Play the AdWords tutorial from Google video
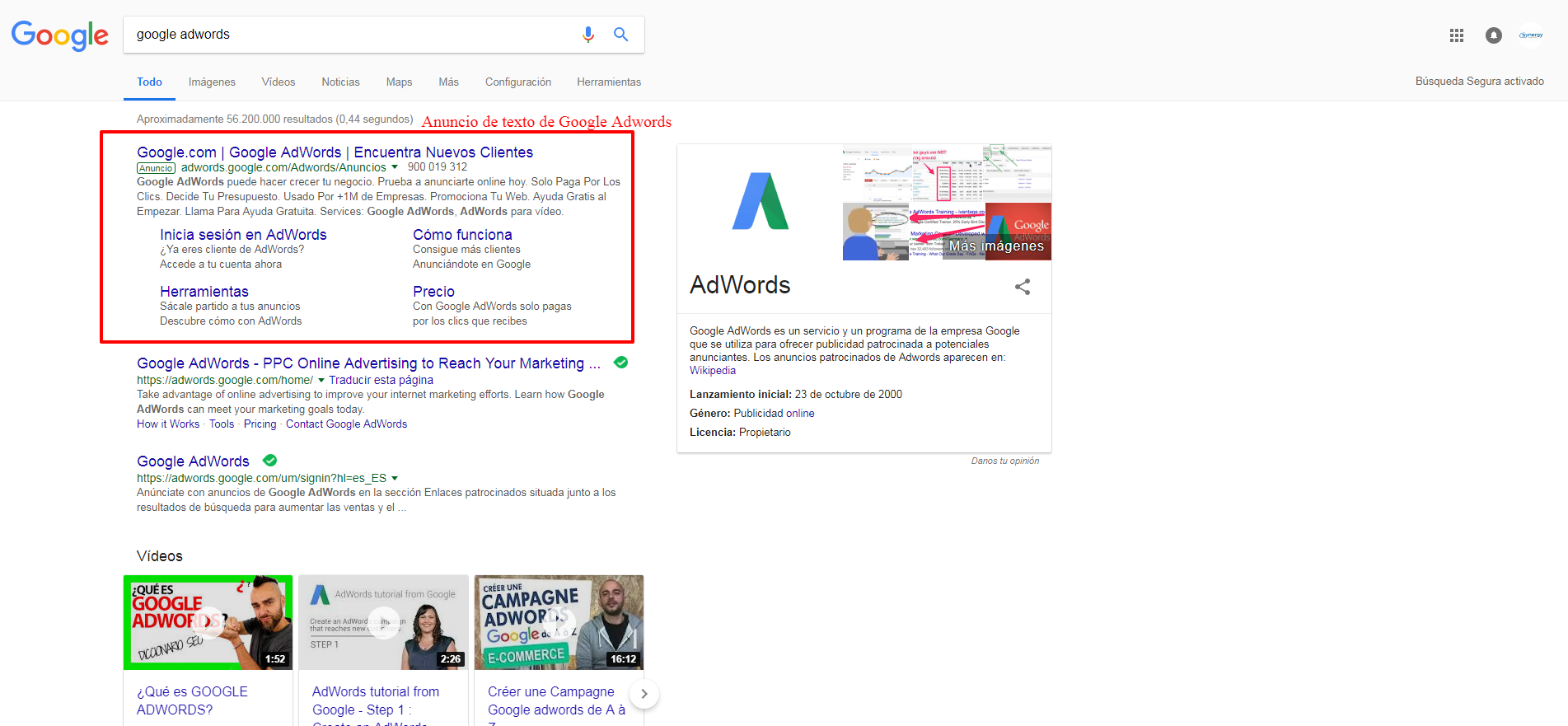Image resolution: width=1568 pixels, height=726 pixels. [384, 622]
